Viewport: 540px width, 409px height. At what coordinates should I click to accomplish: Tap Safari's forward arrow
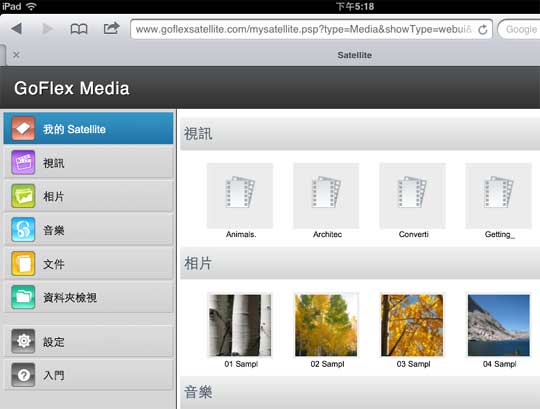[47, 29]
